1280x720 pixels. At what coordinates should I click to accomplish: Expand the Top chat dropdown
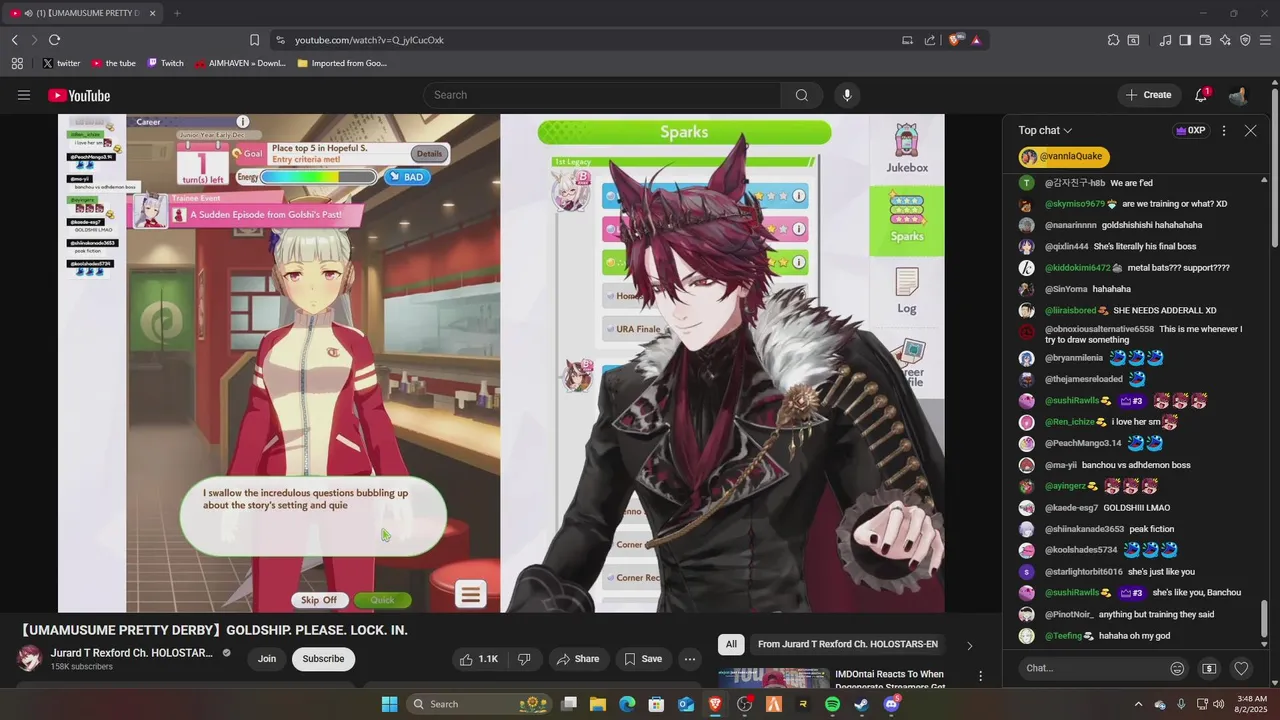(1045, 131)
